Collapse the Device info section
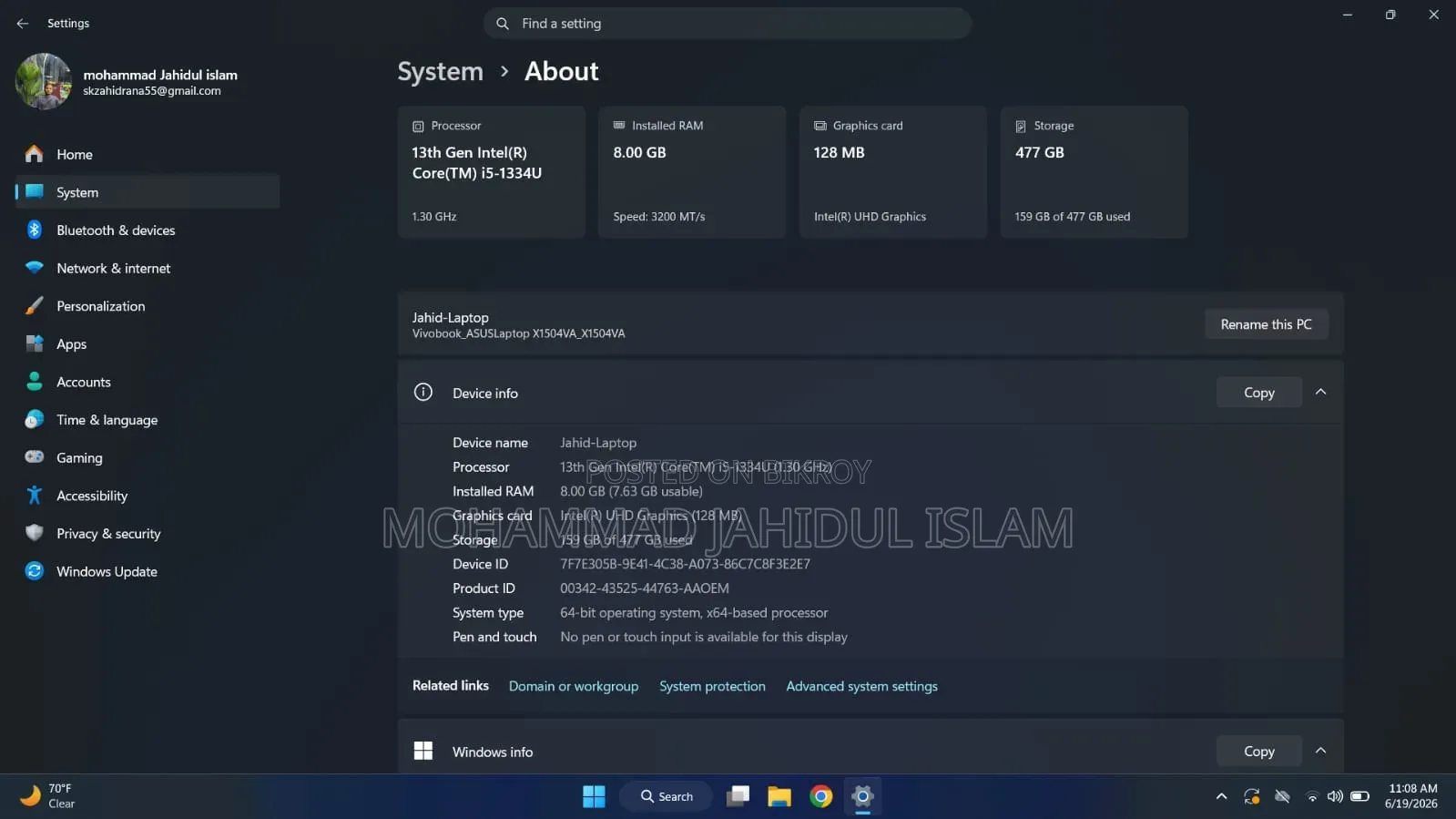 (x=1320, y=392)
